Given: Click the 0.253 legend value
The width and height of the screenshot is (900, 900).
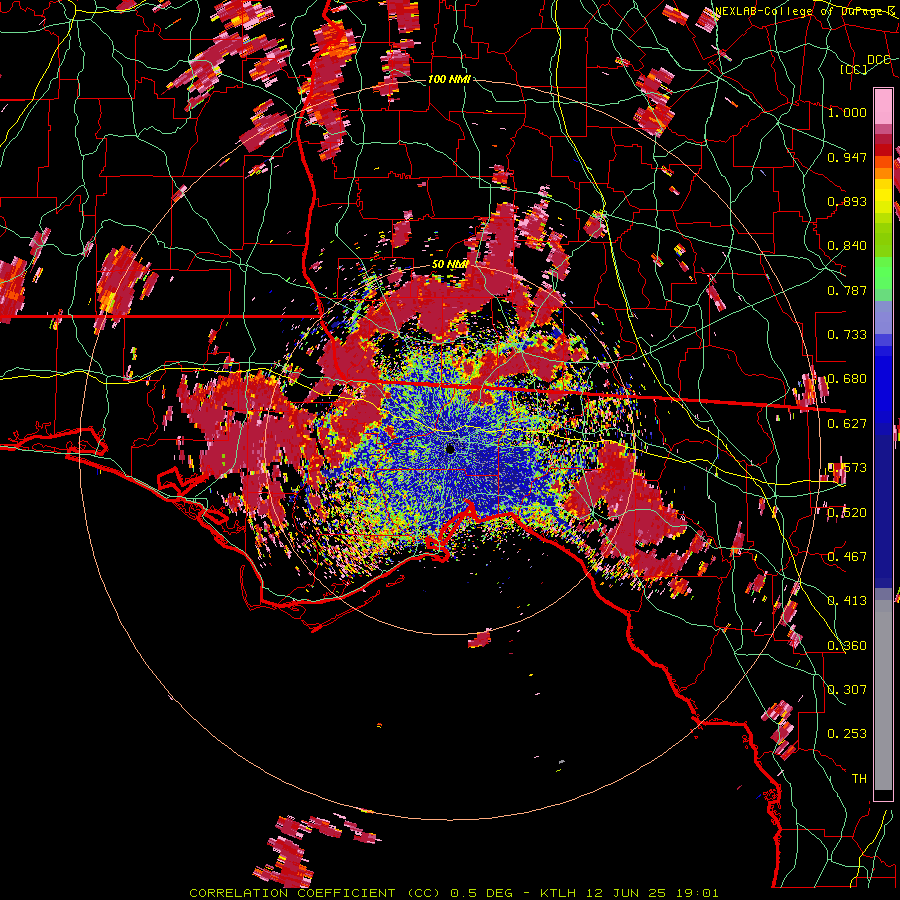Looking at the screenshot, I should tap(847, 734).
